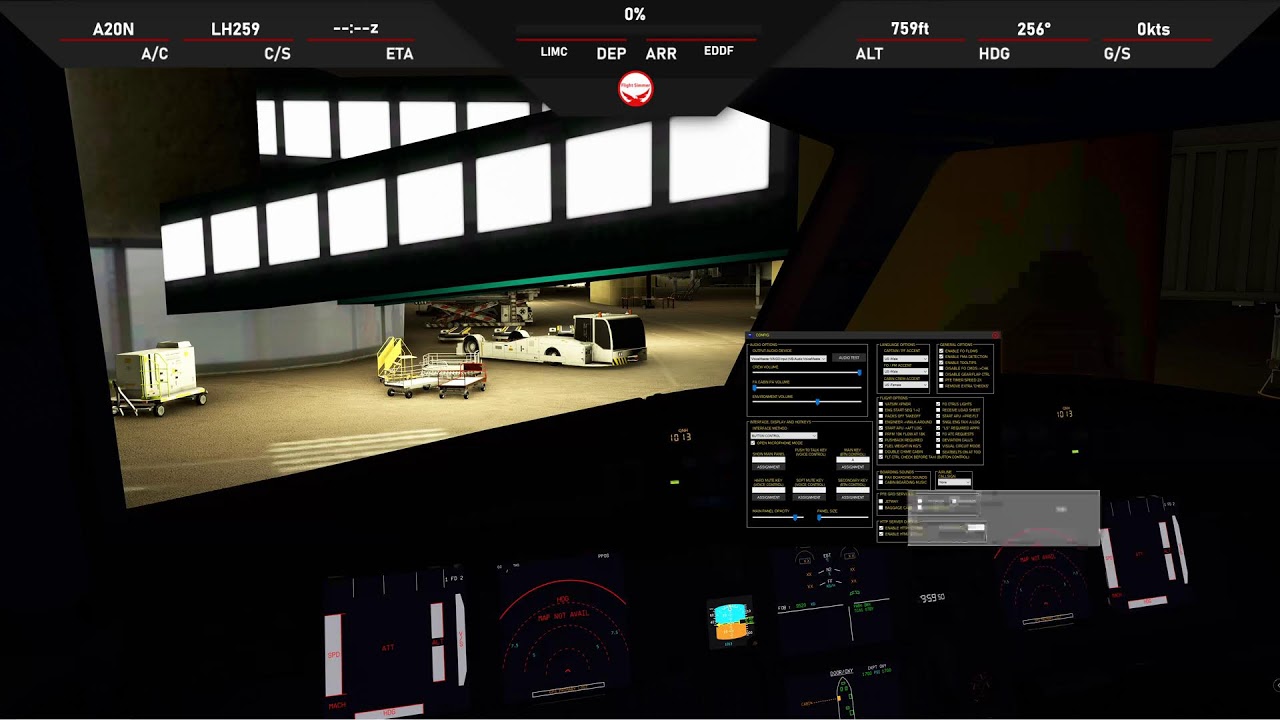Screen dimensions: 1280x720
Task: Adjust the FA Cabin PA Volume slider
Action: 807,388
